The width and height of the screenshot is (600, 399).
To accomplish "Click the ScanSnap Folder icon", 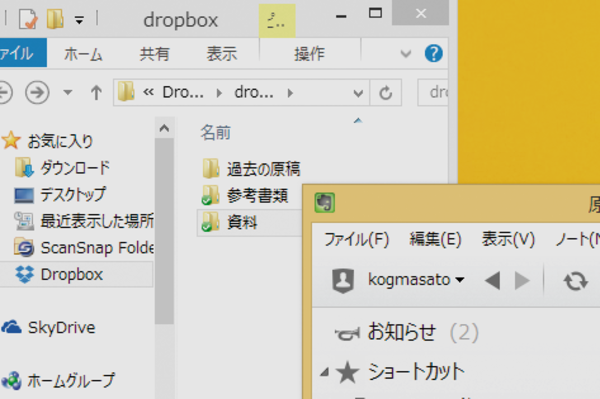I will (x=24, y=247).
